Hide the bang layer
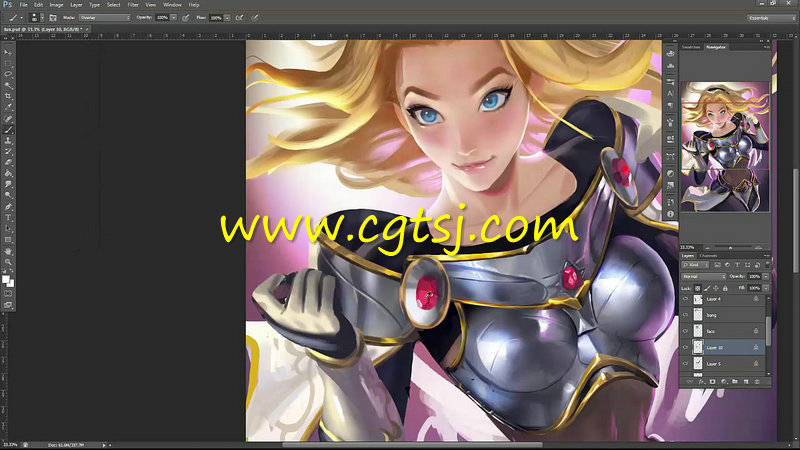Screen dimensions: 800x450 685,315
